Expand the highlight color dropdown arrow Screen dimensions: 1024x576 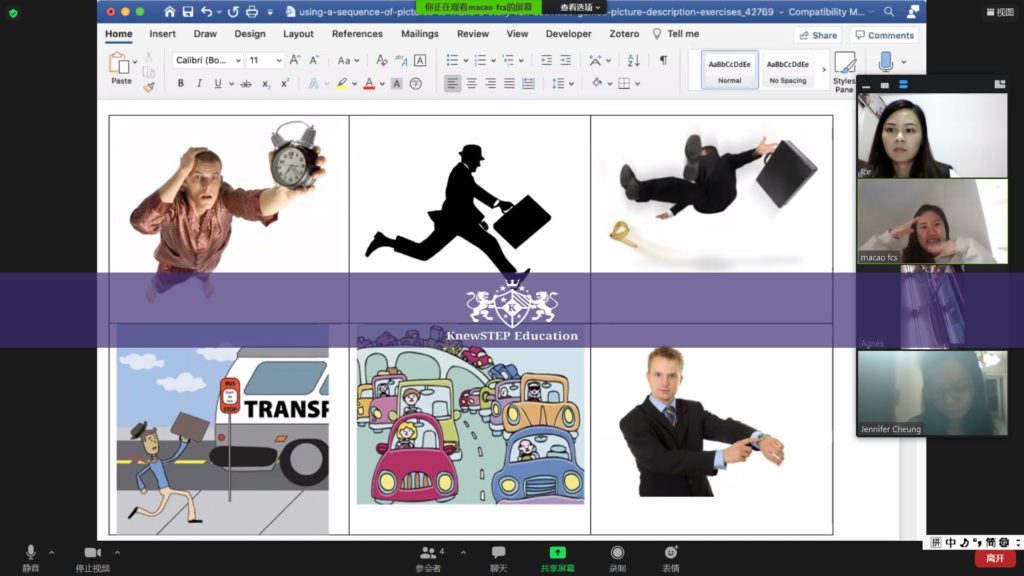click(355, 84)
